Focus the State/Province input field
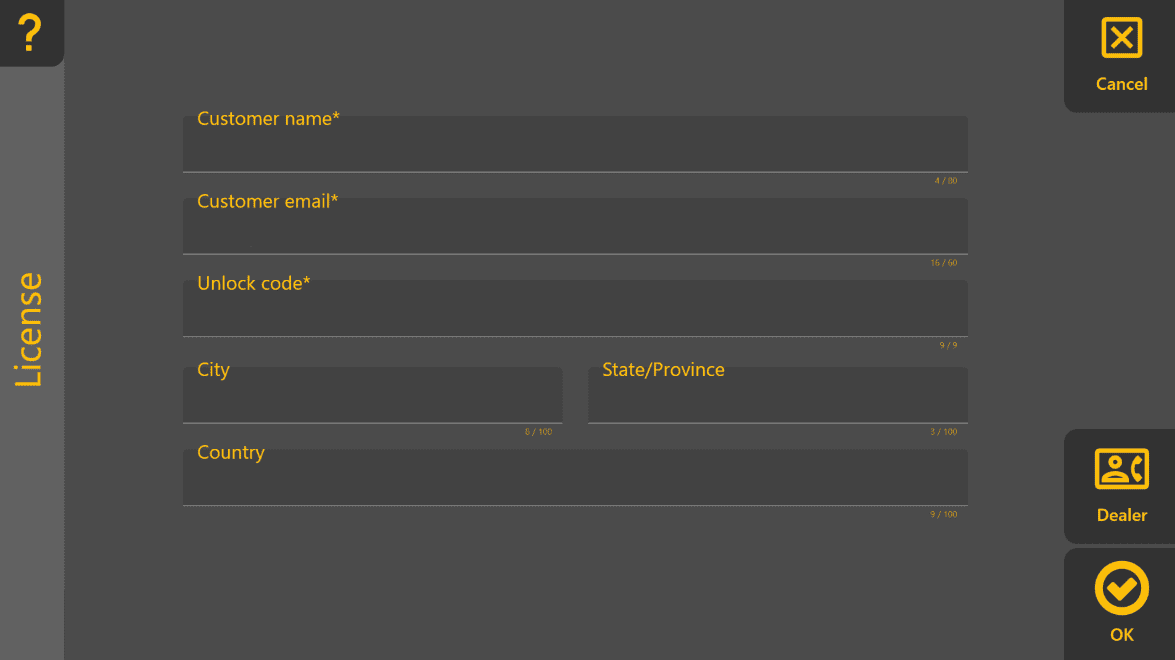Viewport: 1175px width, 660px height. 778,395
